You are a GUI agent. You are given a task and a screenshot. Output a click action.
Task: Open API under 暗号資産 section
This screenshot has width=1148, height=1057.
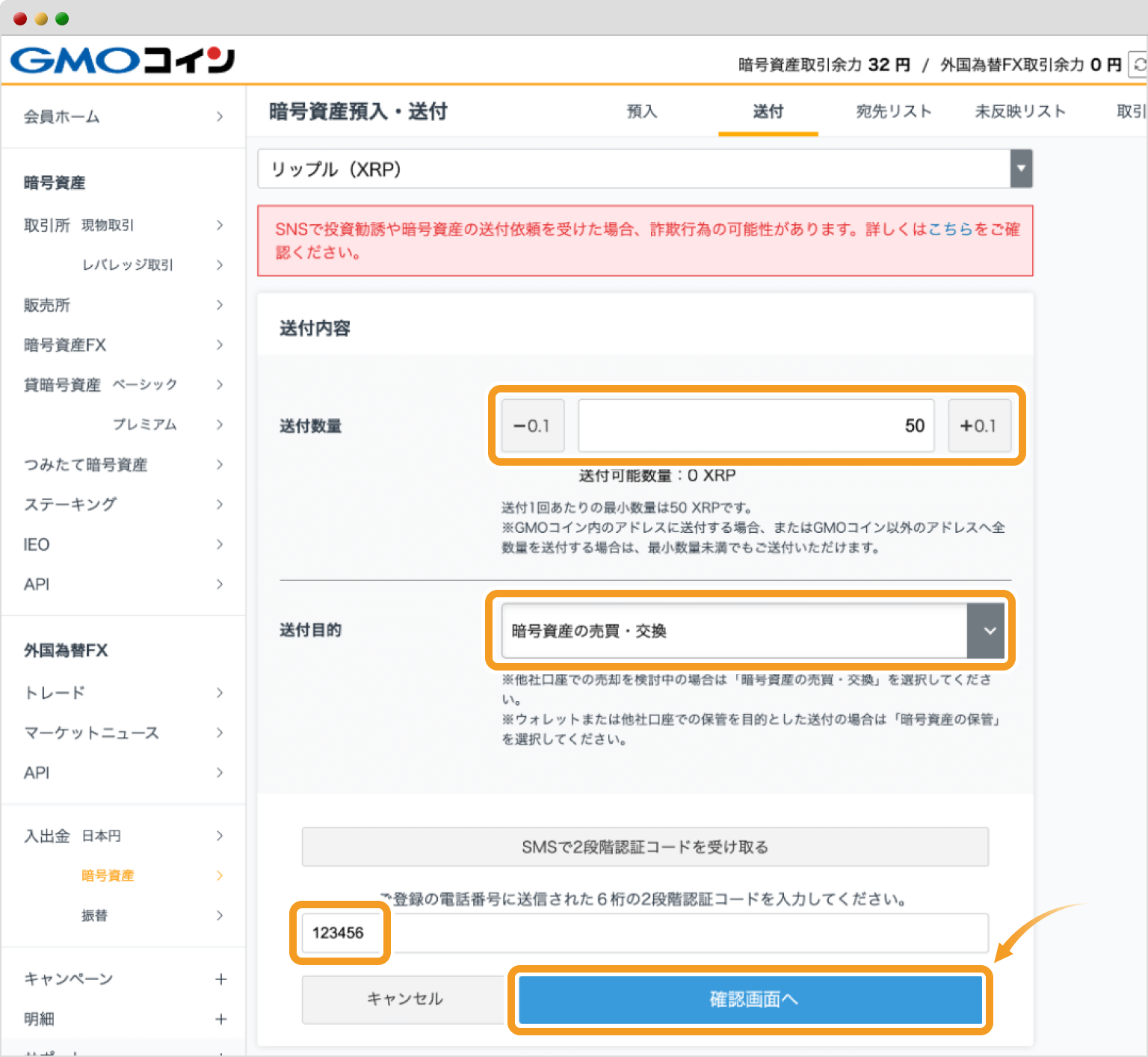(123, 584)
